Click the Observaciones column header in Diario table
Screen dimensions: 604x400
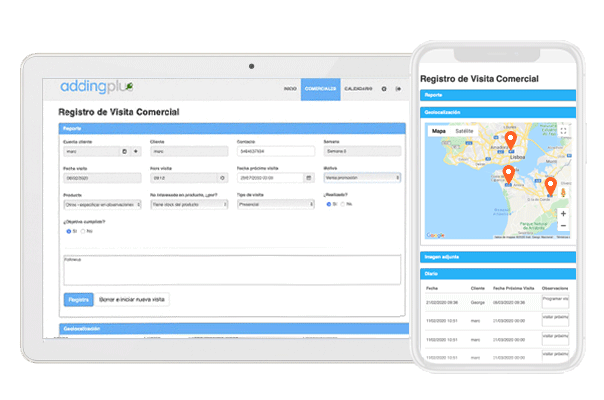pyautogui.click(x=555, y=288)
